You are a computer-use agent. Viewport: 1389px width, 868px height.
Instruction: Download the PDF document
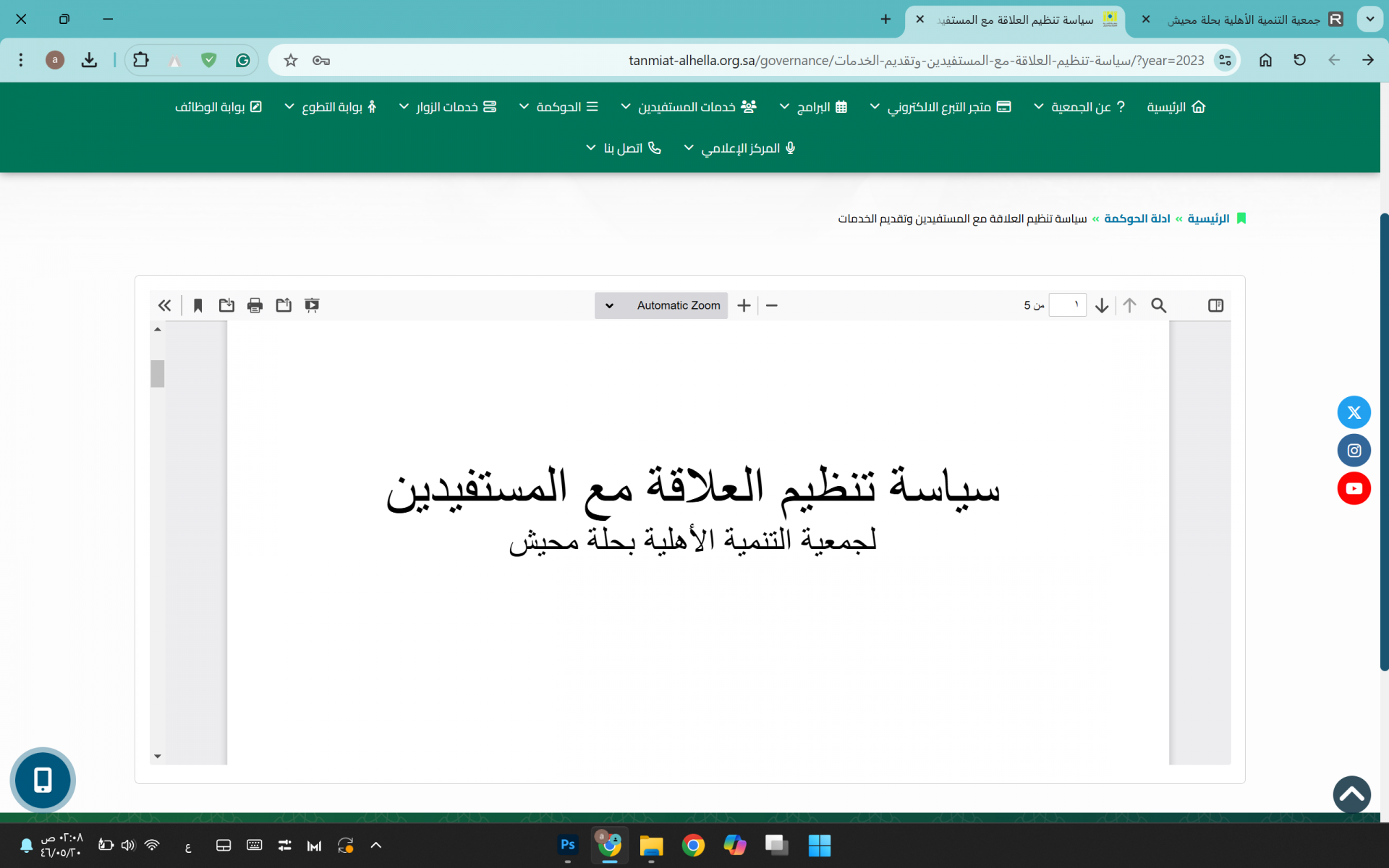(x=226, y=305)
